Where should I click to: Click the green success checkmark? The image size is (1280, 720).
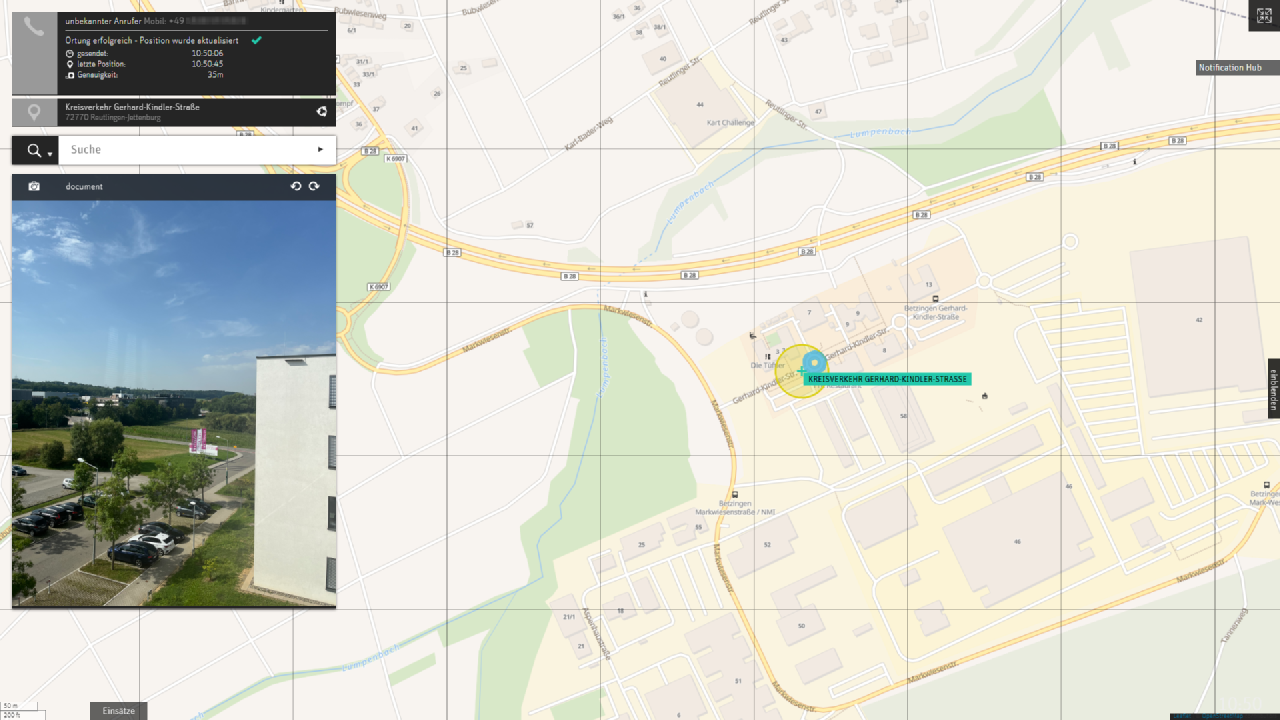click(x=257, y=40)
